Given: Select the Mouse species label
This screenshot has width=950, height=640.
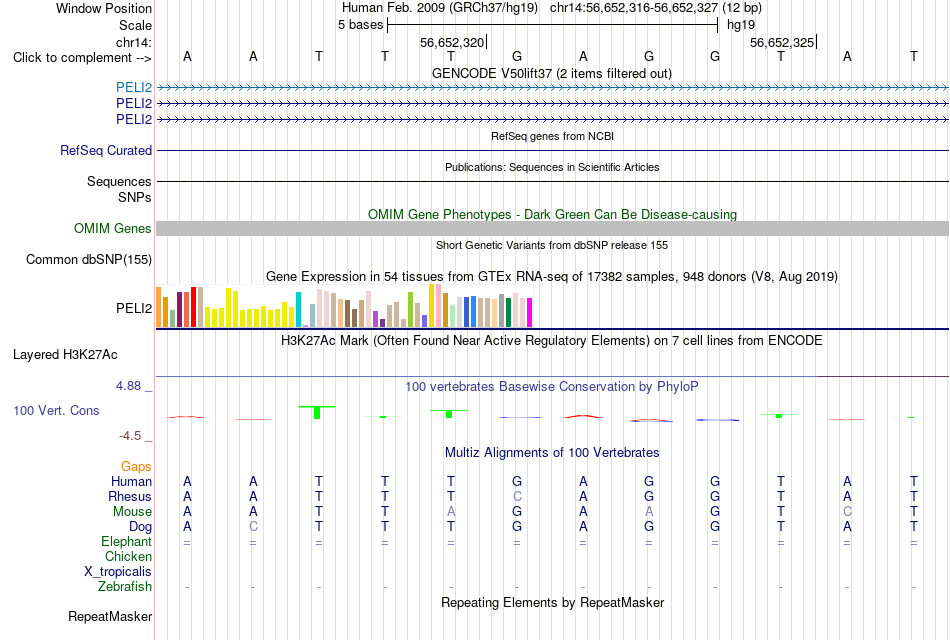Looking at the screenshot, I should click(x=132, y=512).
